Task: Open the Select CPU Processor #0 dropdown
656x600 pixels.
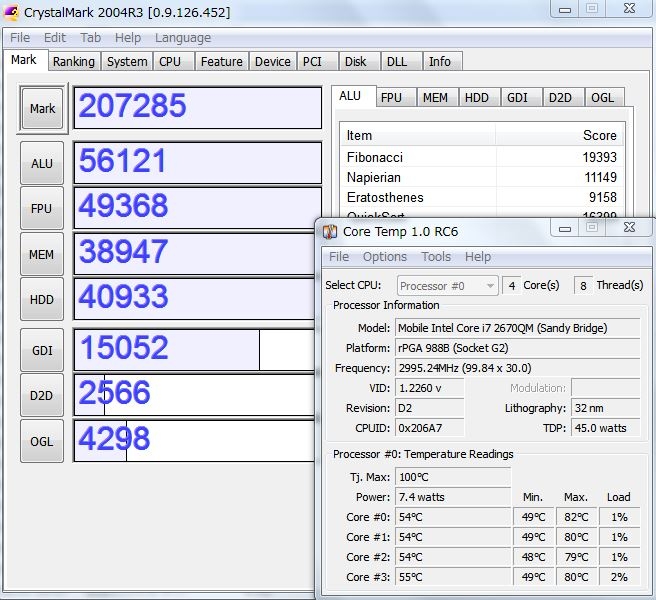Action: click(x=447, y=286)
